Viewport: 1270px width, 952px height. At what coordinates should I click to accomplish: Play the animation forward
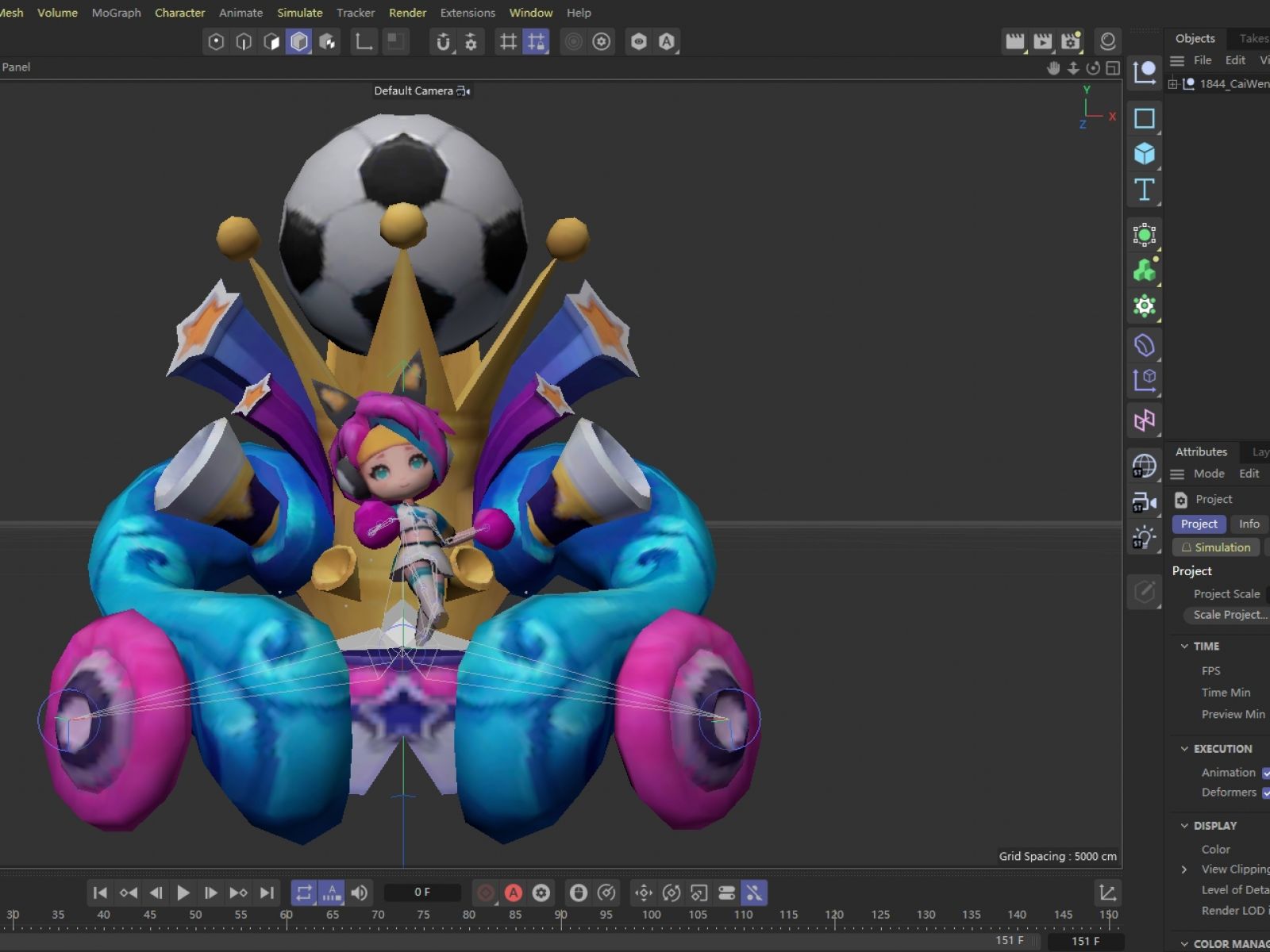point(183,893)
